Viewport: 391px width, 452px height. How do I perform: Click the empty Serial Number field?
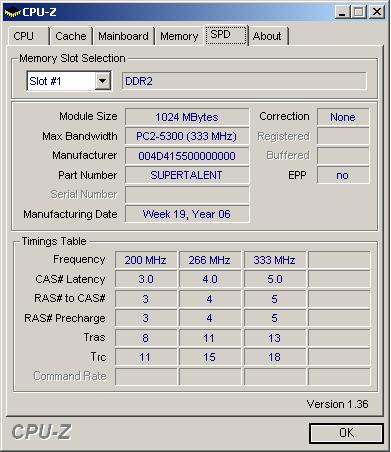tap(187, 194)
